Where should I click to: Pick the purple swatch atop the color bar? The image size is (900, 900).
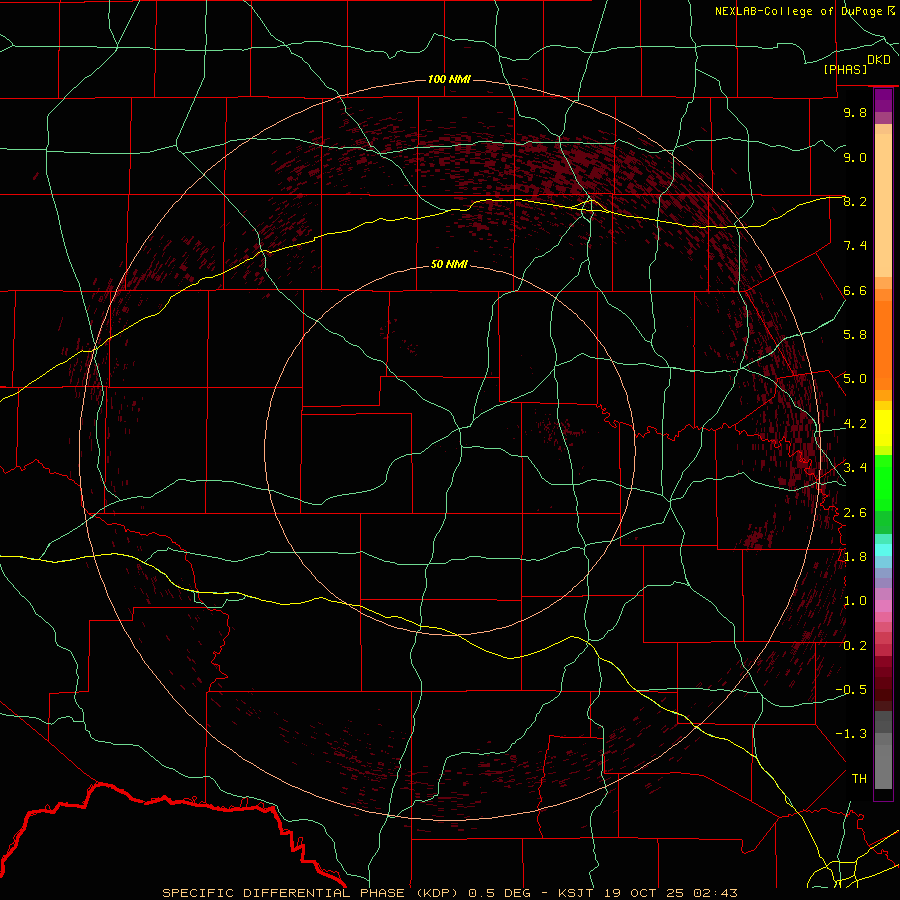[x=883, y=100]
